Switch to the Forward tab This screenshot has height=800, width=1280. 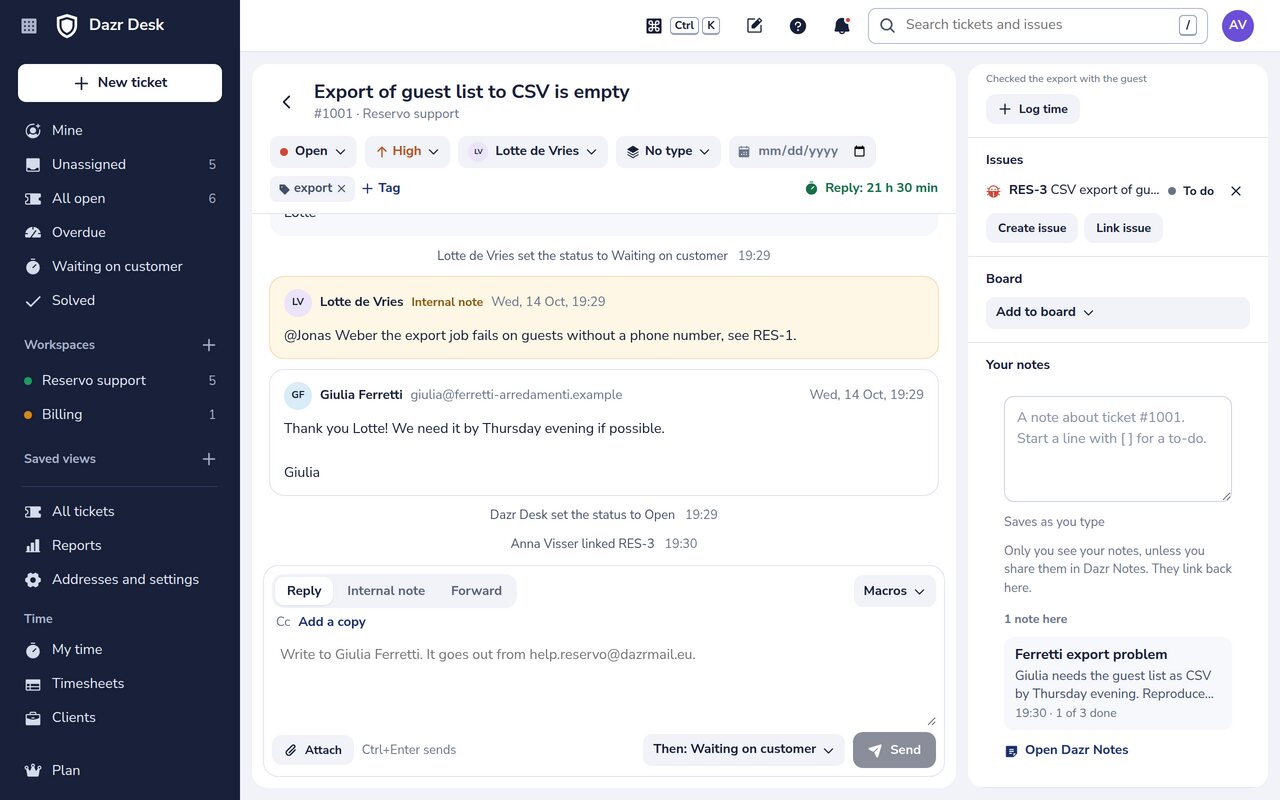click(x=476, y=591)
